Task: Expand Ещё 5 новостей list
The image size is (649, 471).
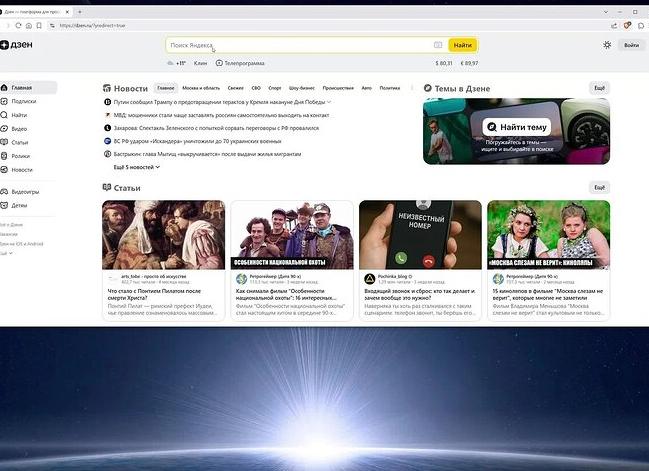Action: coord(137,167)
